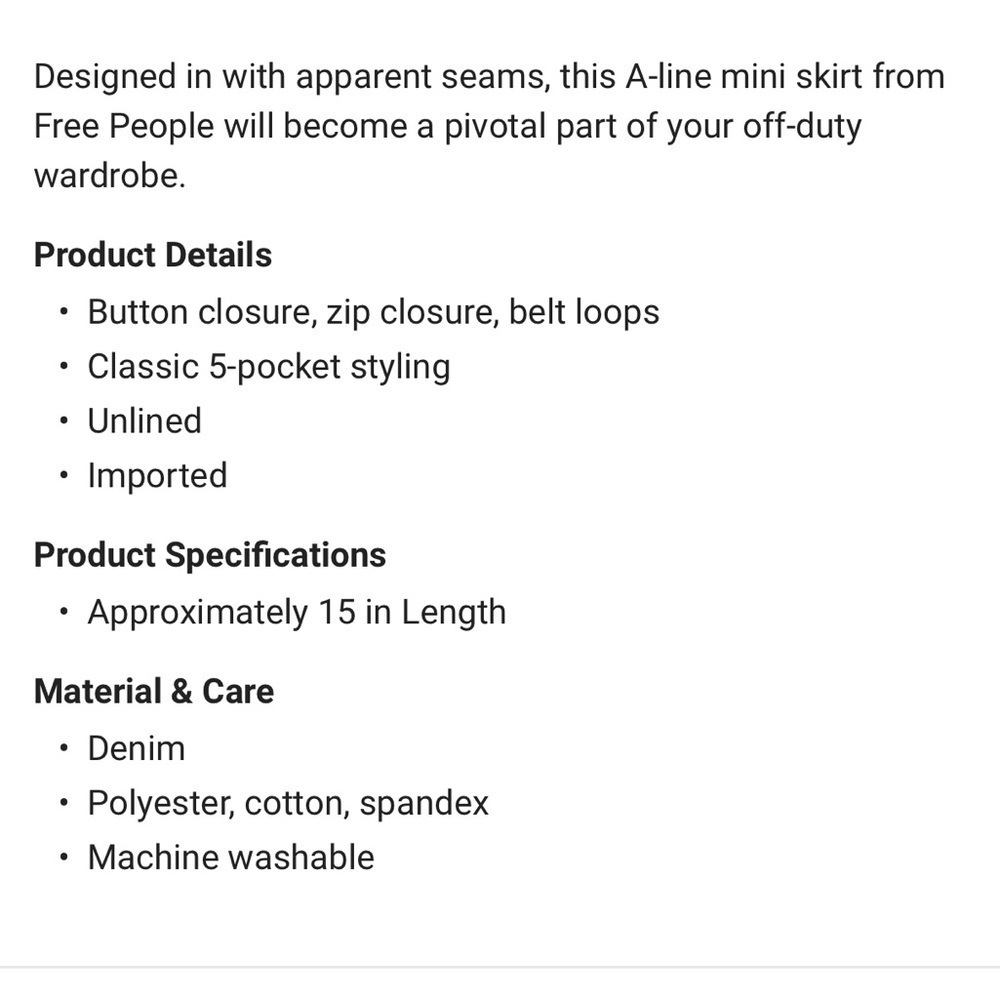
Task: Click the 'Unlined' bullet item
Action: [x=145, y=421]
